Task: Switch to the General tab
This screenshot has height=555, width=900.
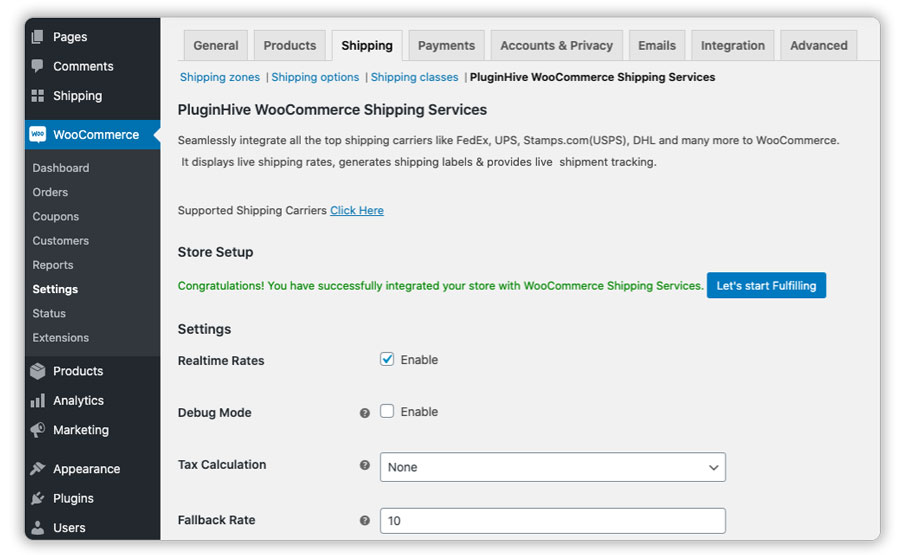Action: (216, 45)
